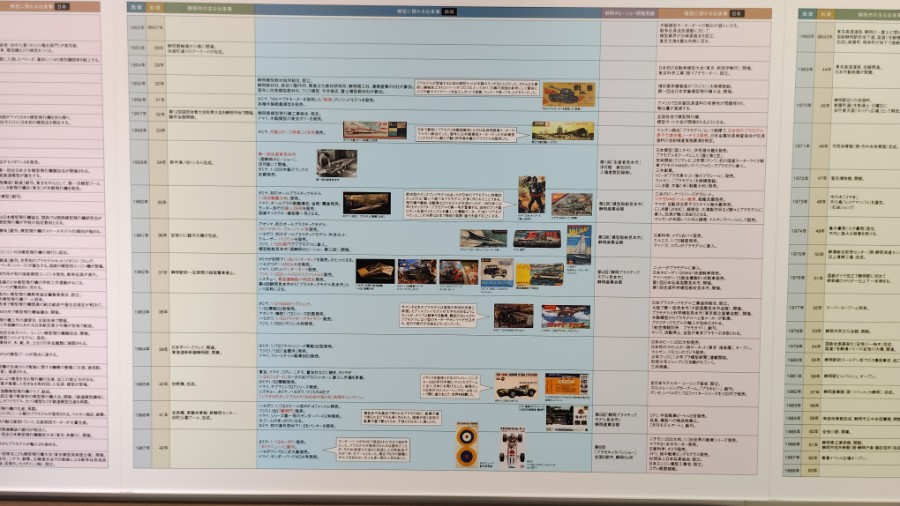Select the 1960年 year cell in center timeline

140,201
